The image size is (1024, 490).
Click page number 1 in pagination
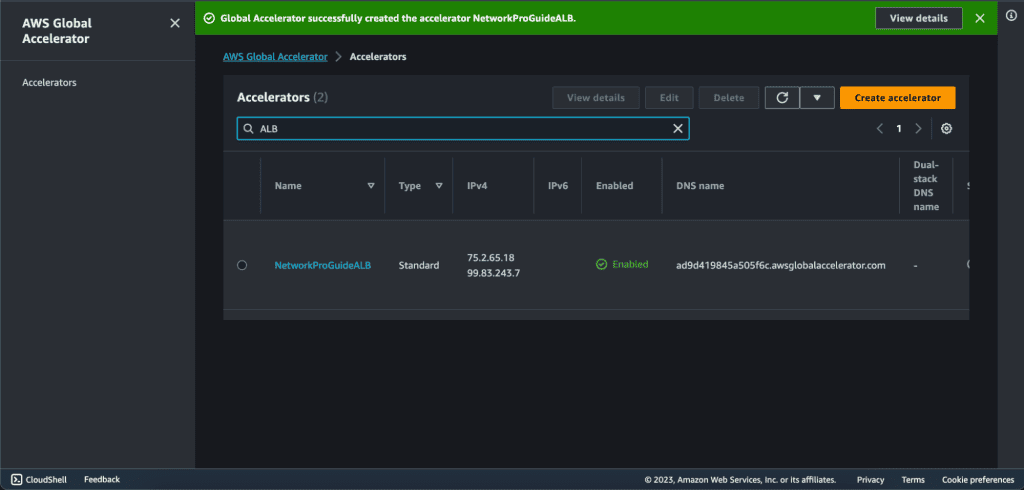tap(899, 129)
